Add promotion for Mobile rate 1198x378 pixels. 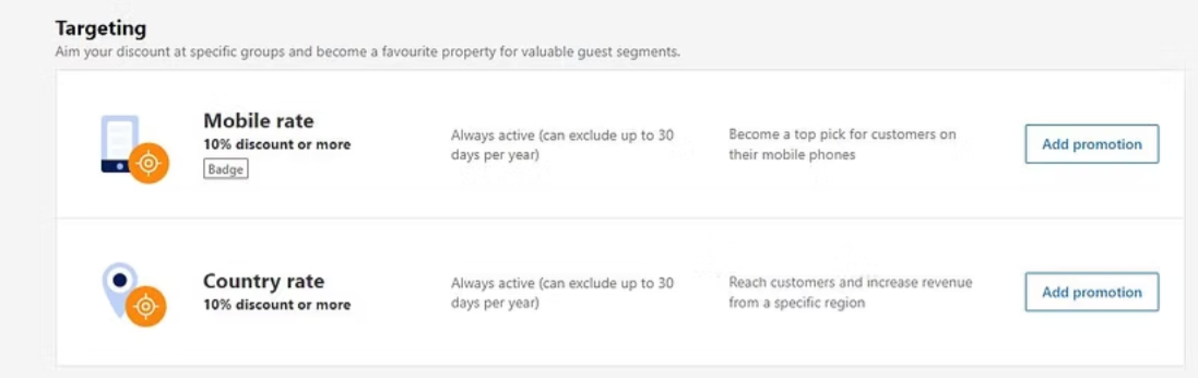[x=1092, y=144]
